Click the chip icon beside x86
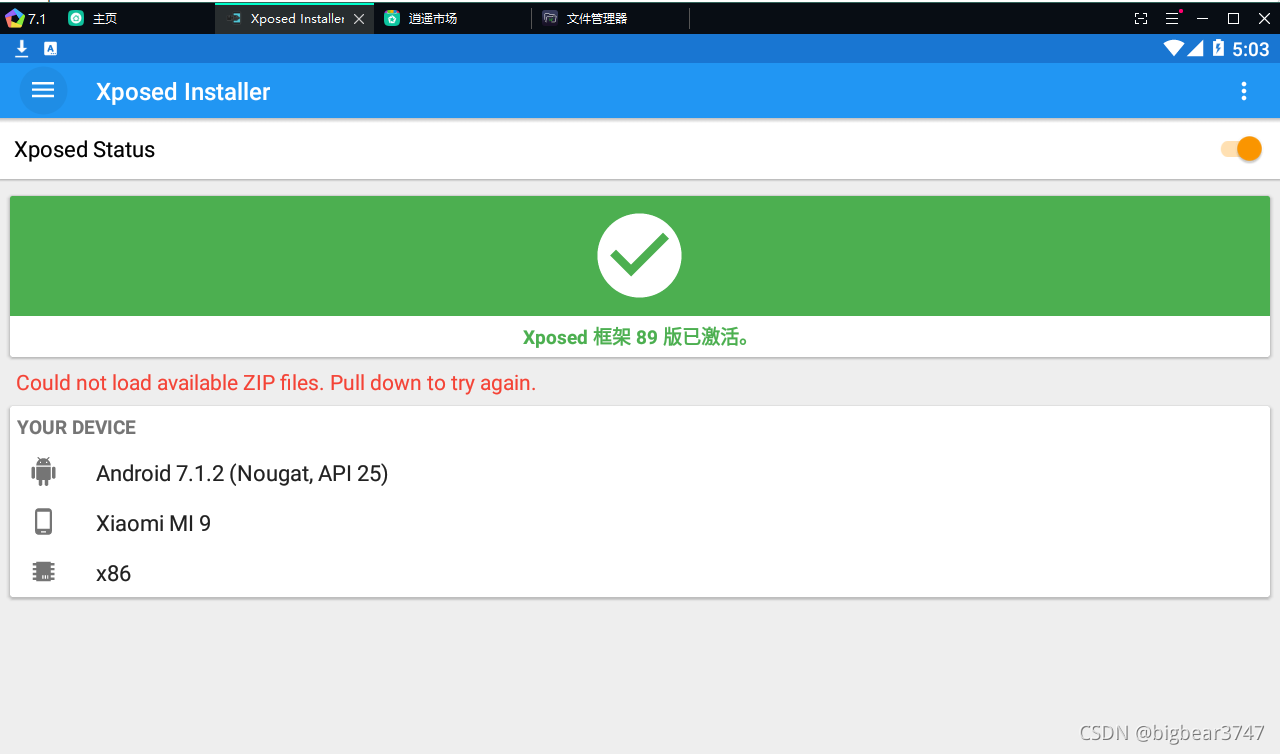The width and height of the screenshot is (1280, 754). pyautogui.click(x=43, y=572)
